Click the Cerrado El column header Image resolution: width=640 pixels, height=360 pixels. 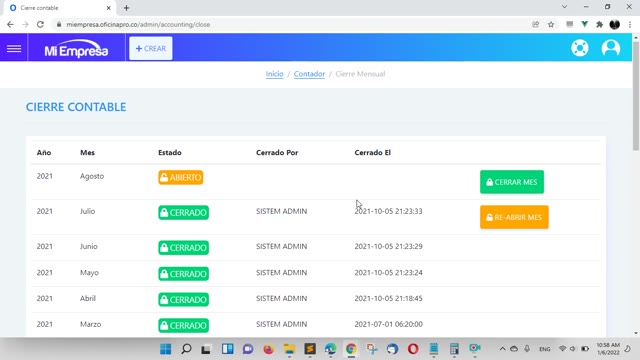tap(373, 153)
